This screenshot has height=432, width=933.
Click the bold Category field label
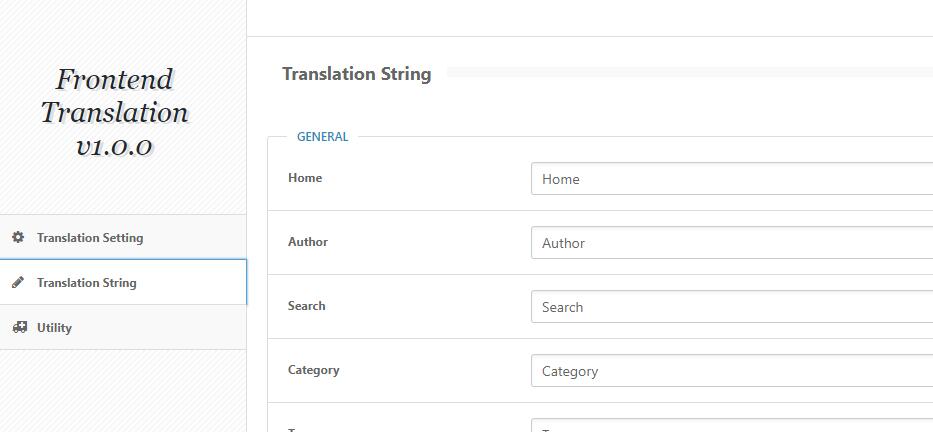pos(313,370)
